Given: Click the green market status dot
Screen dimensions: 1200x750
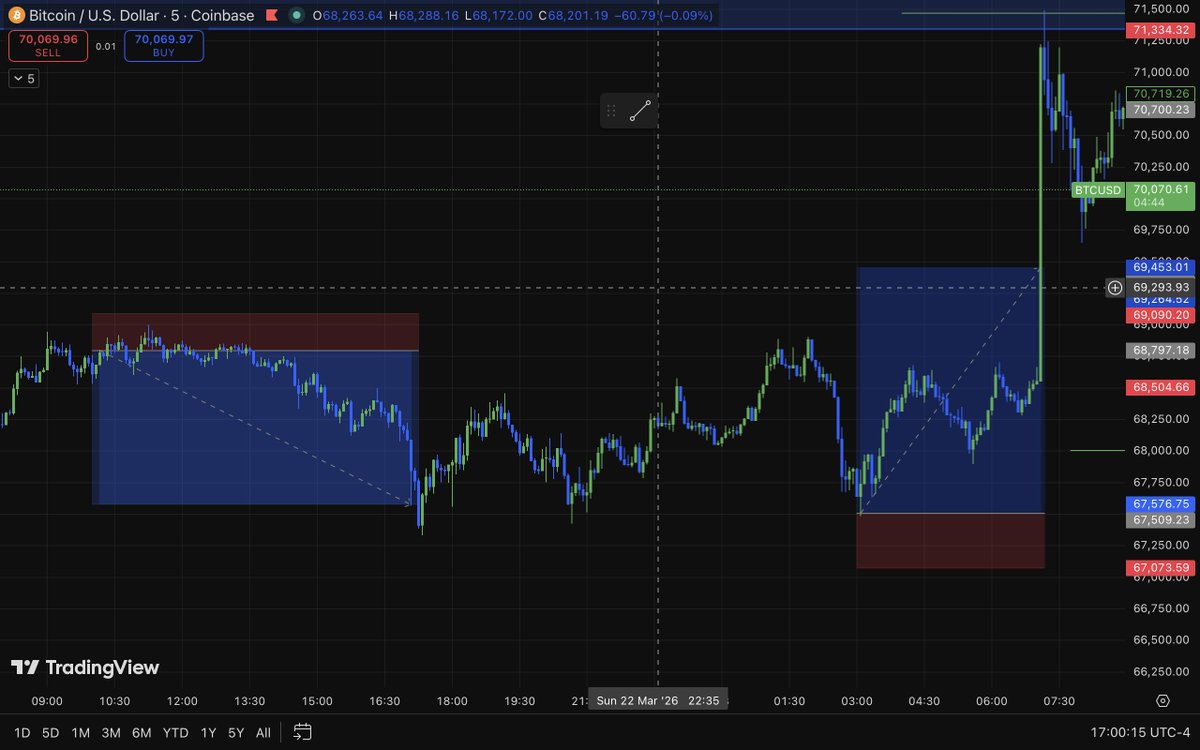Looking at the screenshot, I should click(297, 16).
